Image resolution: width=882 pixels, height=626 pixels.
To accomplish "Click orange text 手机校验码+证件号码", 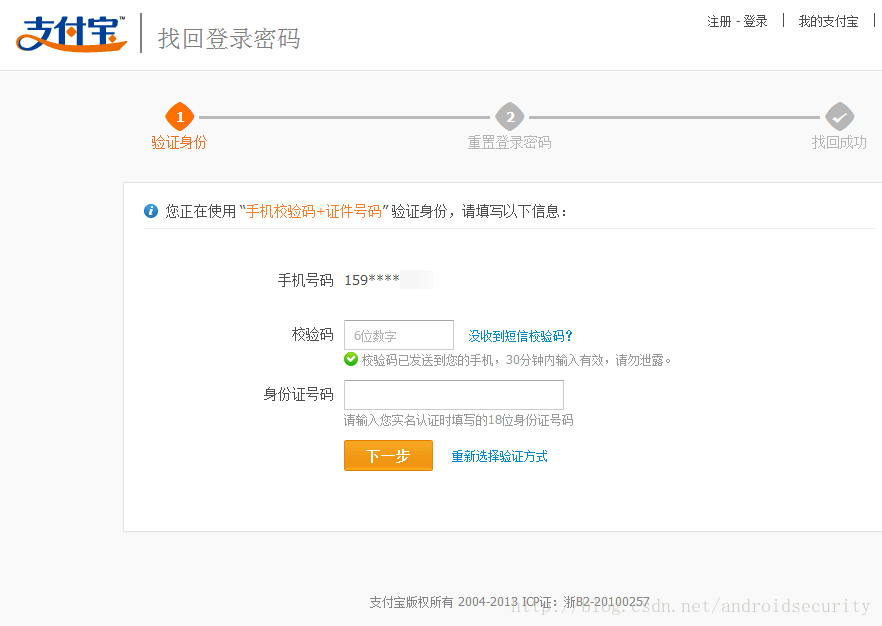I will pos(314,211).
